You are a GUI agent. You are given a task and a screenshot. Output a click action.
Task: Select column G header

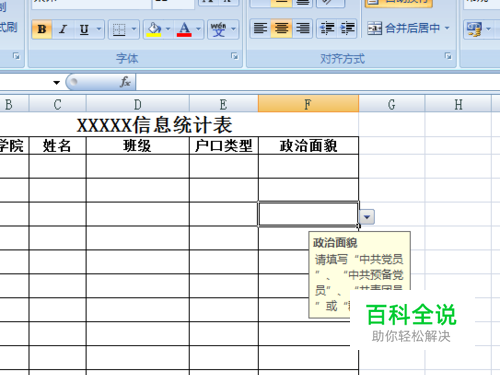click(392, 104)
